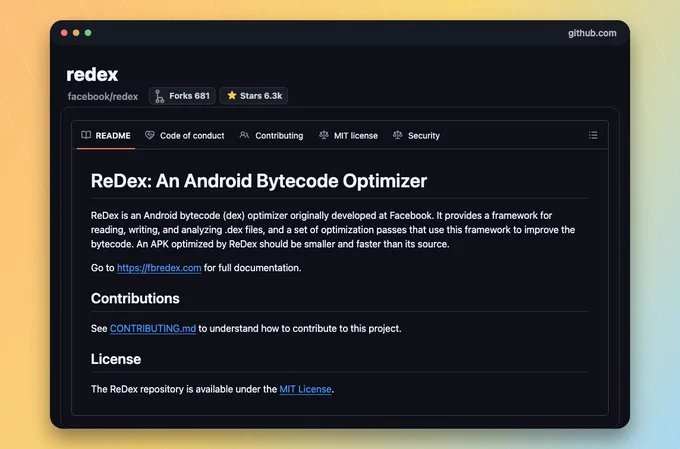Screen dimensions: 680x449
Task: Open the CONTRIBUTING.md link
Action: (153, 329)
